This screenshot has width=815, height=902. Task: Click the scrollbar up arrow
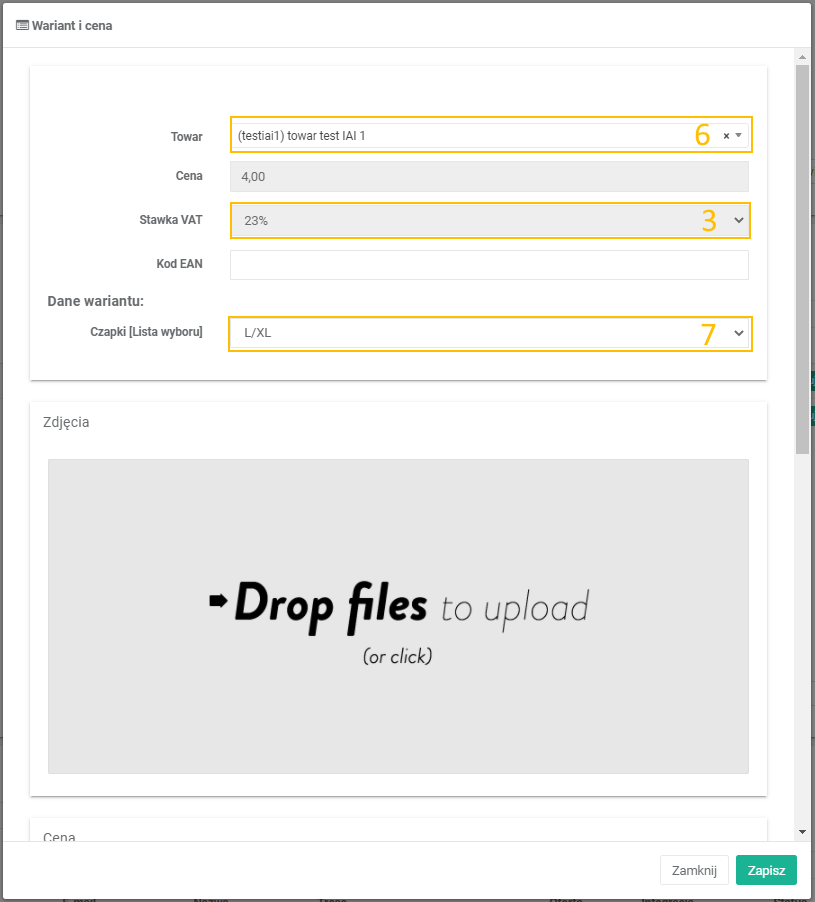click(802, 56)
